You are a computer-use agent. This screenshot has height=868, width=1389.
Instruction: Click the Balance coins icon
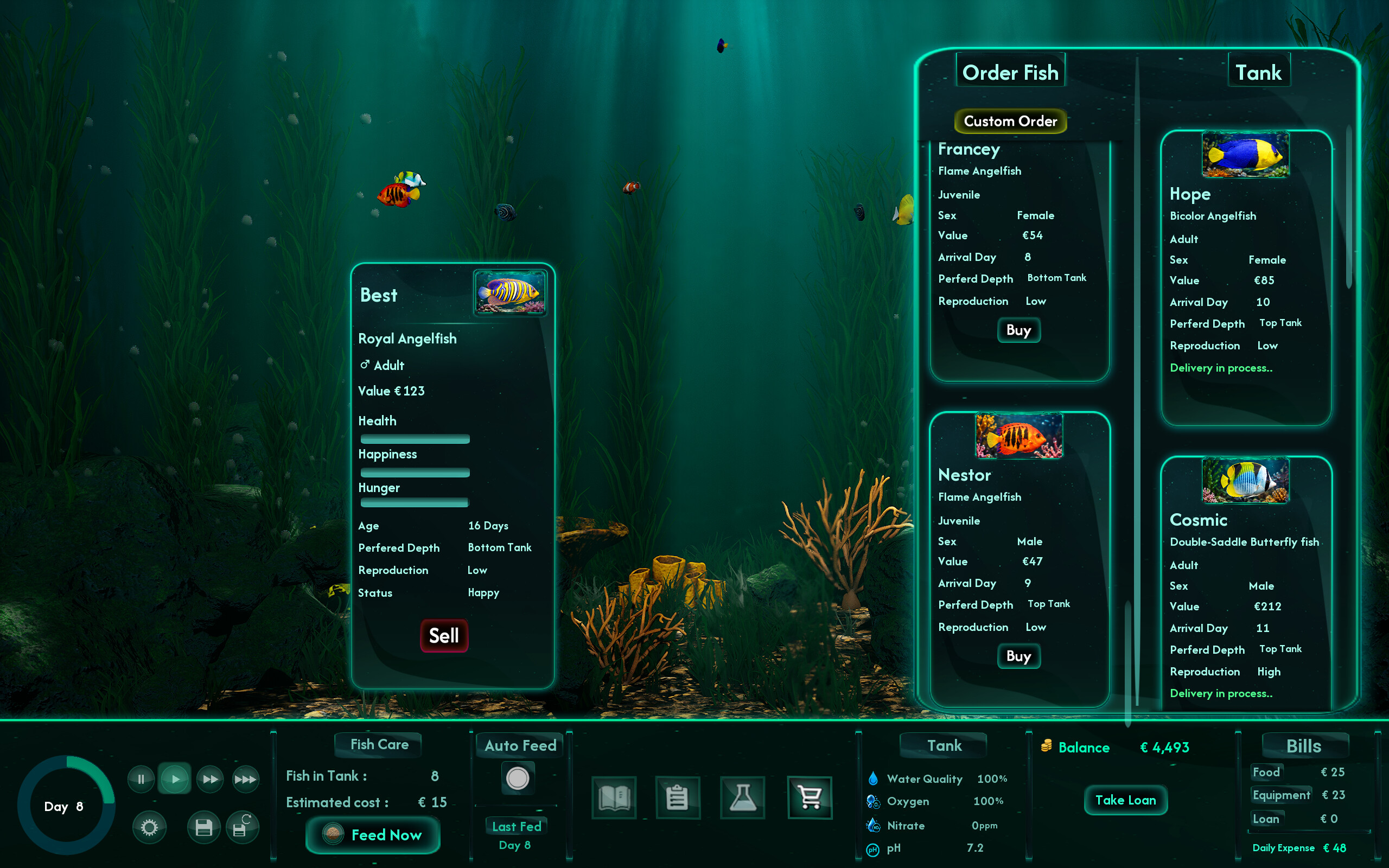1046,746
